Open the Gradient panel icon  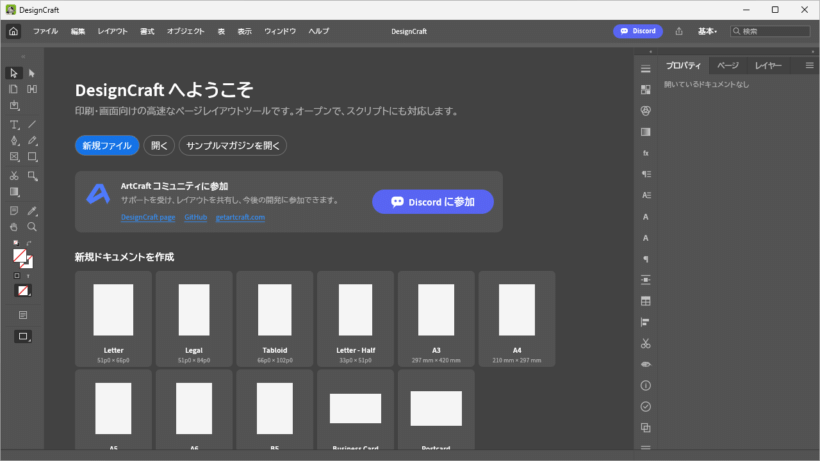pyautogui.click(x=646, y=132)
